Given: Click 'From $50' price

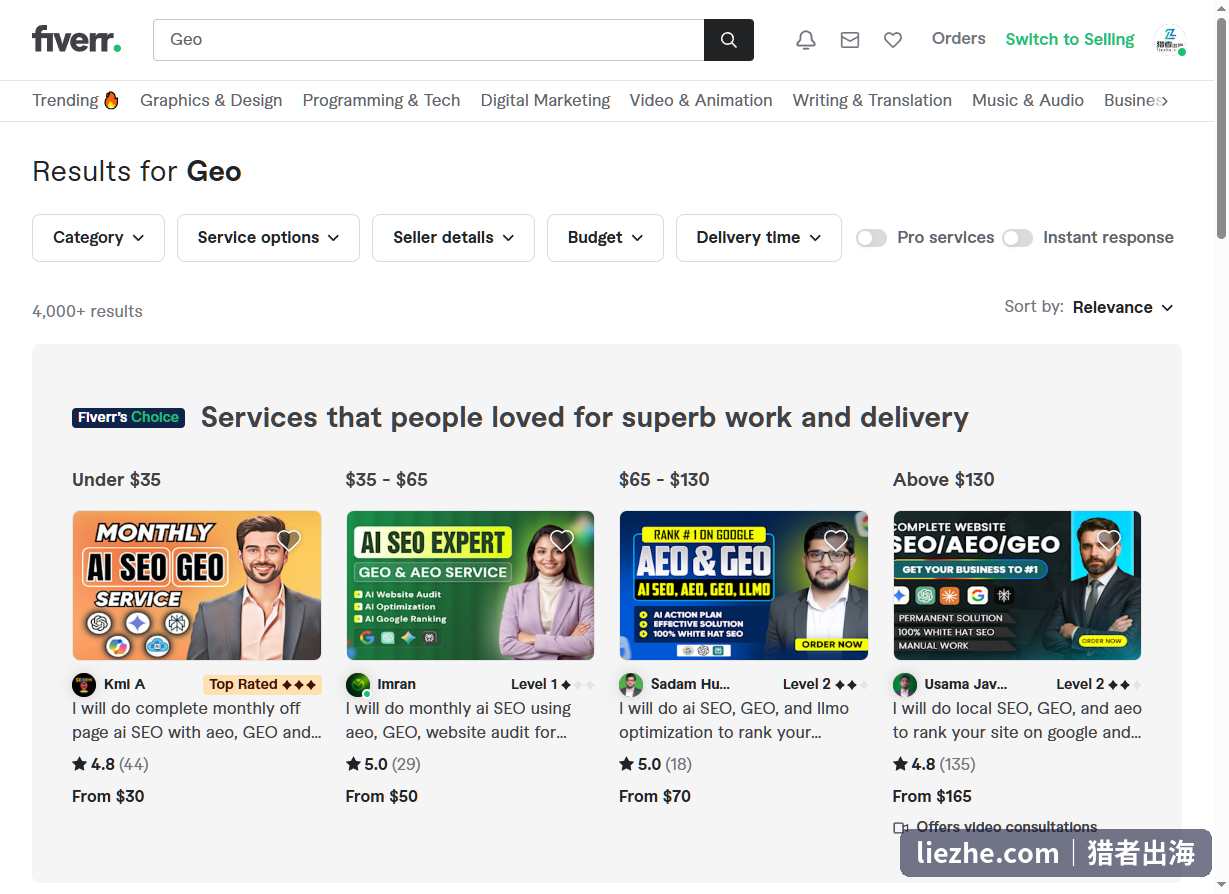Looking at the screenshot, I should coord(382,796).
